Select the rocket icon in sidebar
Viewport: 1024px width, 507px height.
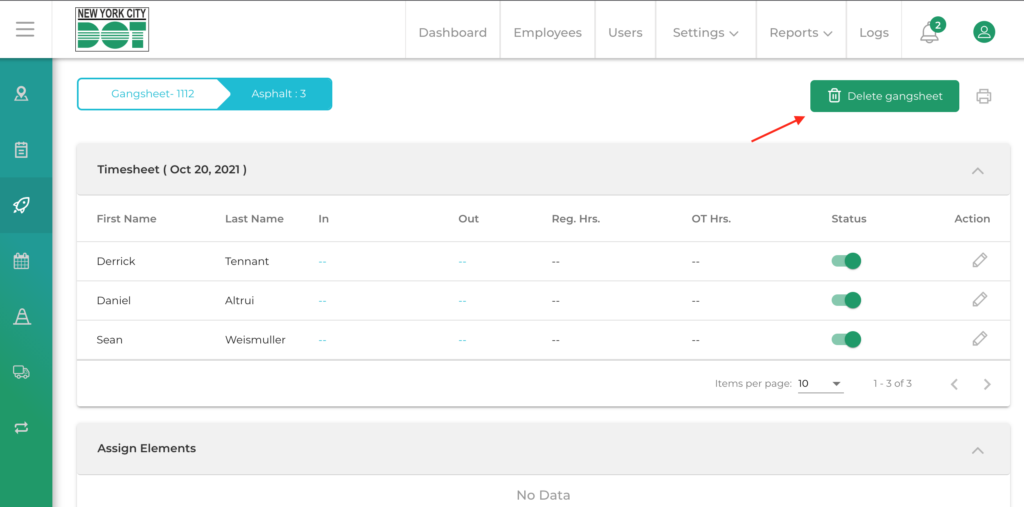pos(21,205)
